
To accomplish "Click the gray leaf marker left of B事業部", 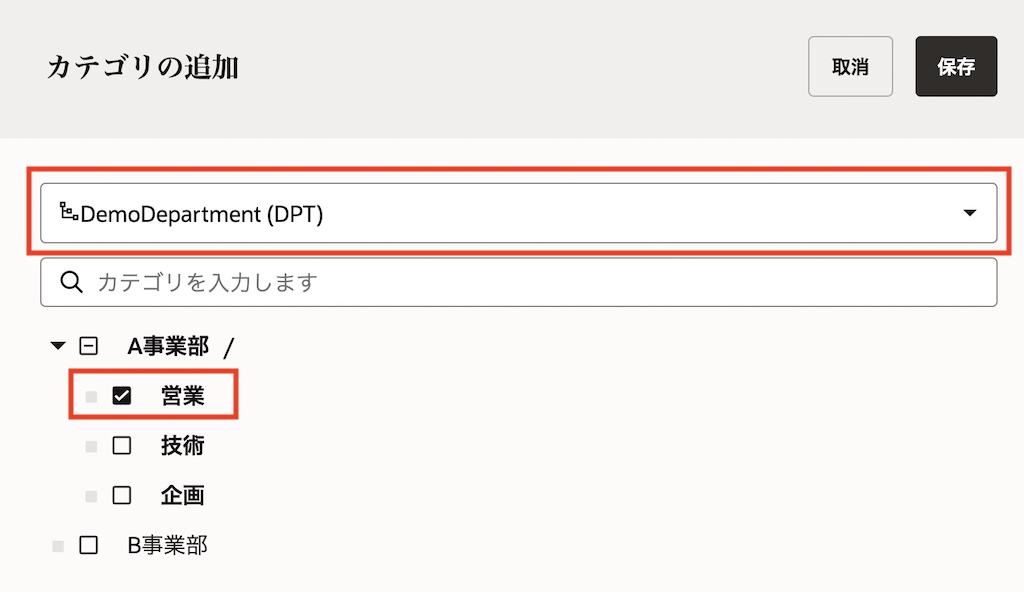I will 58,546.
